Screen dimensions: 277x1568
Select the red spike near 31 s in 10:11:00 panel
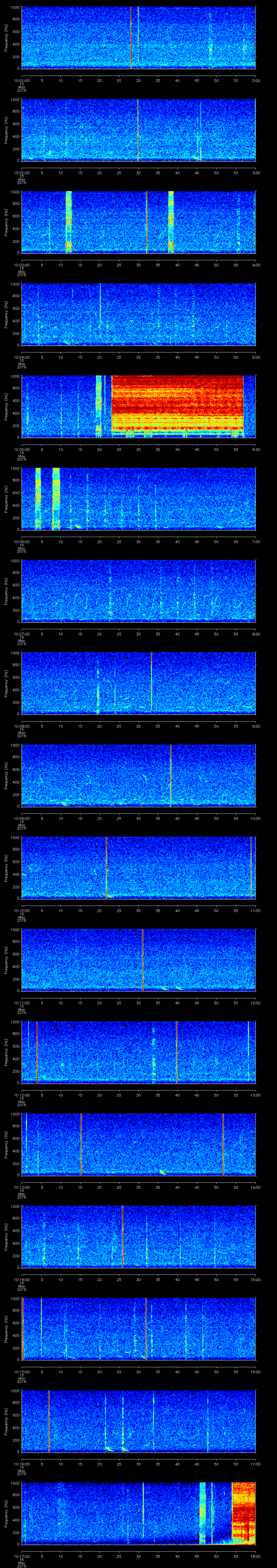coord(143,959)
